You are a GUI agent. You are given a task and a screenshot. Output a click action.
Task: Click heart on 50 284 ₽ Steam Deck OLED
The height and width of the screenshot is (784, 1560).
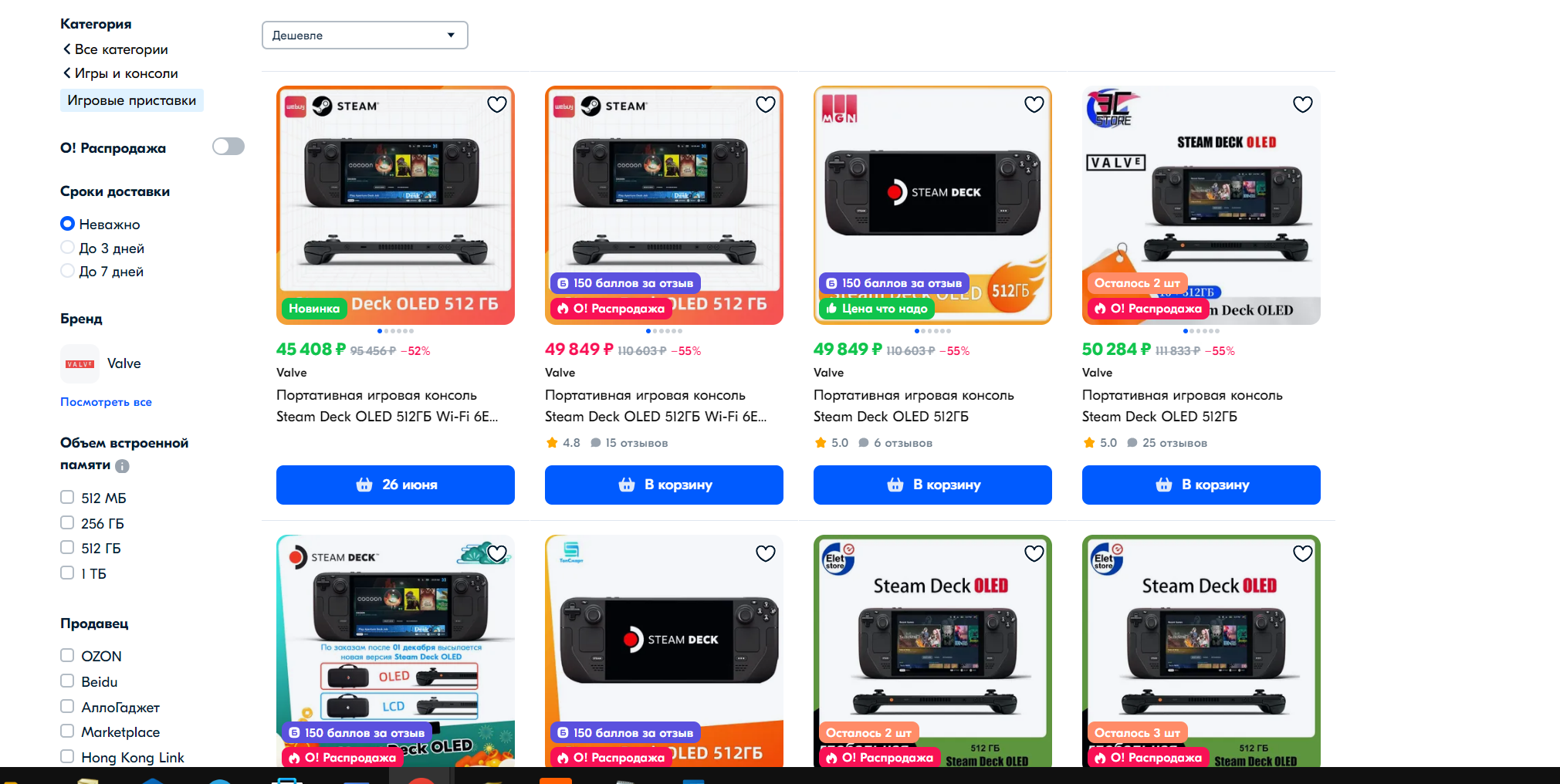point(1303,104)
